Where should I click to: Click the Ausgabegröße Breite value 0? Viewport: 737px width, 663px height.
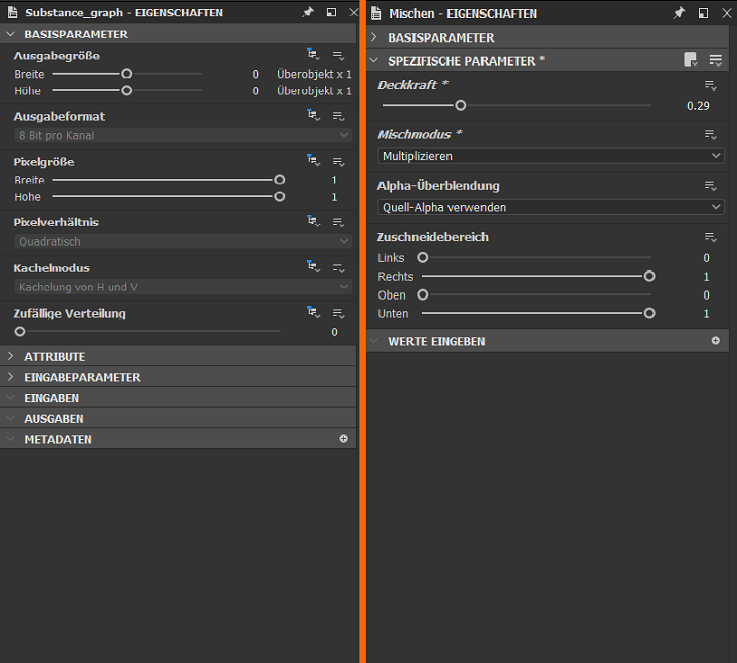255,74
